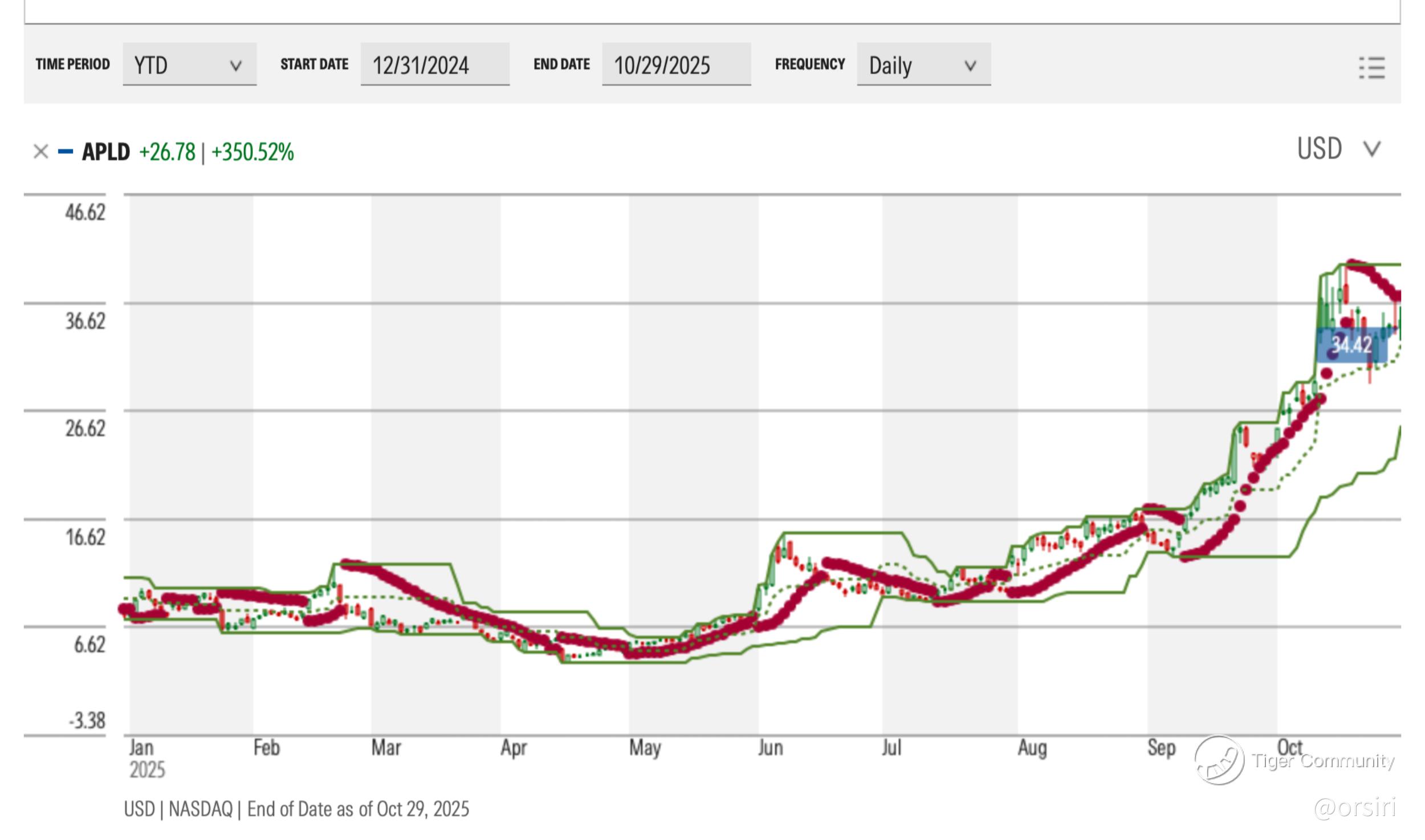Click the APLD ticker label
The image size is (1425, 840).
106,152
